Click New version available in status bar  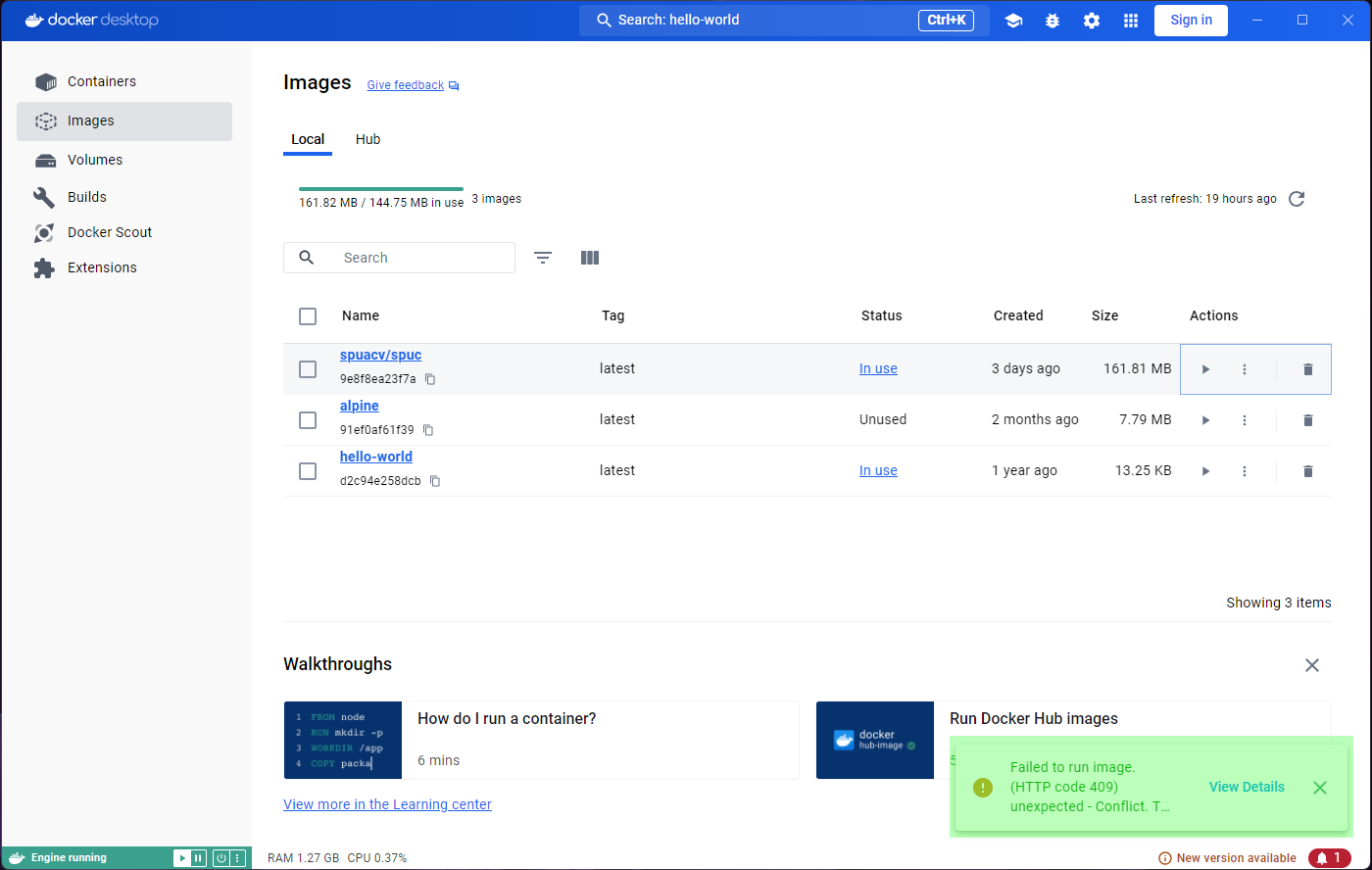click(1227, 858)
